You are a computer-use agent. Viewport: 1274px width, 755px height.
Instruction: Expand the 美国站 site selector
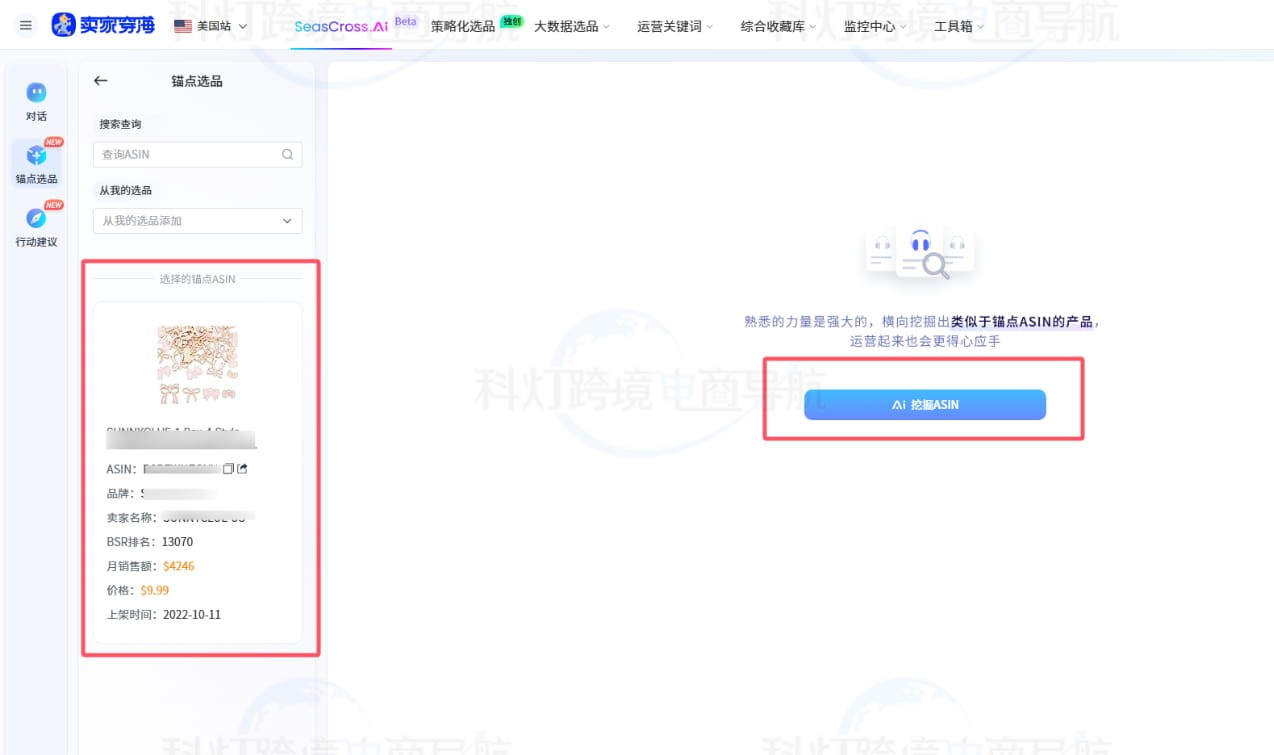(x=210, y=26)
